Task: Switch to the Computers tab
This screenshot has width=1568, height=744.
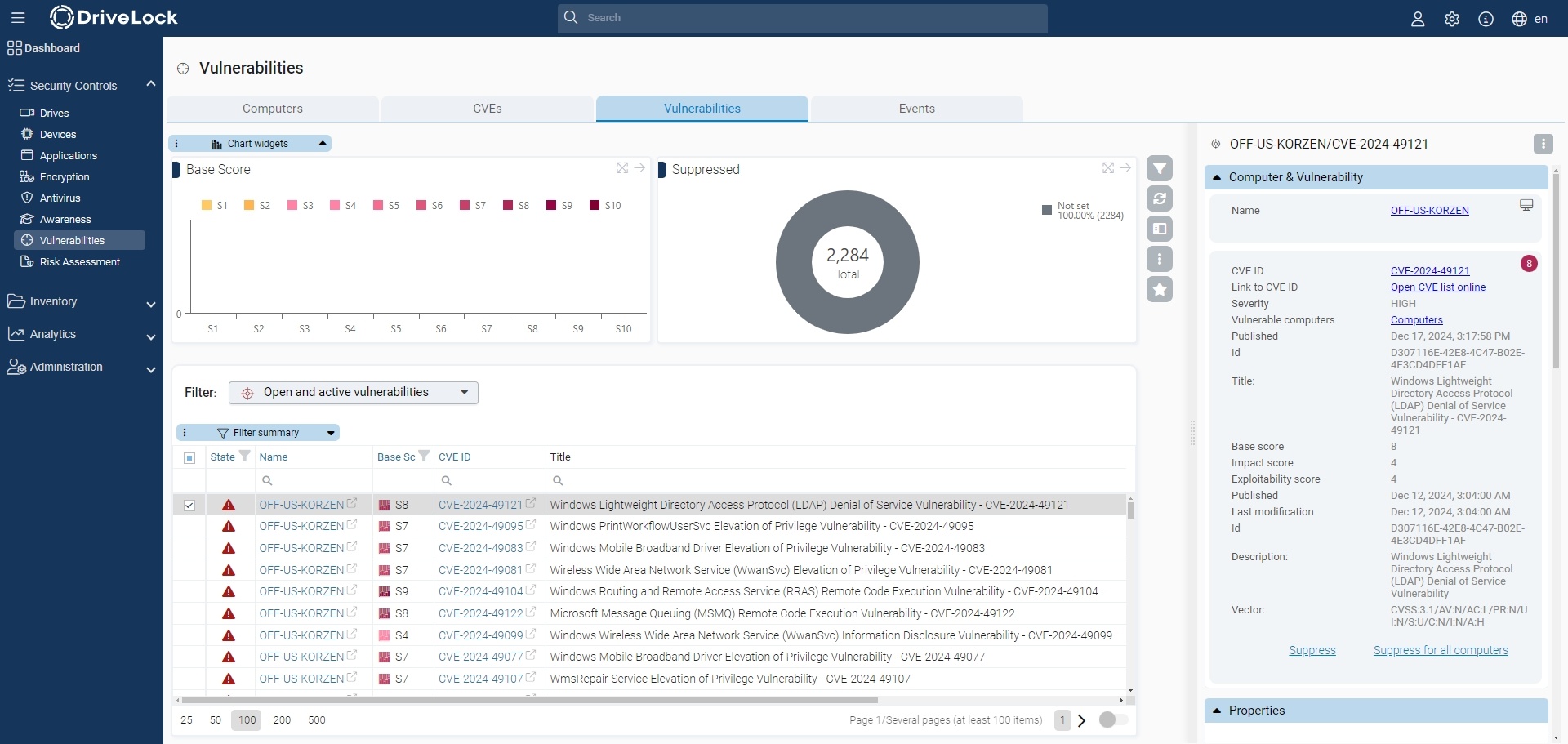Action: [273, 109]
